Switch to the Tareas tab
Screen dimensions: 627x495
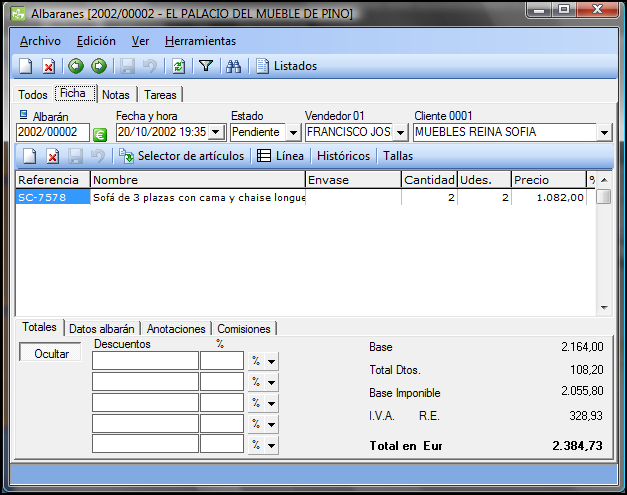click(160, 95)
